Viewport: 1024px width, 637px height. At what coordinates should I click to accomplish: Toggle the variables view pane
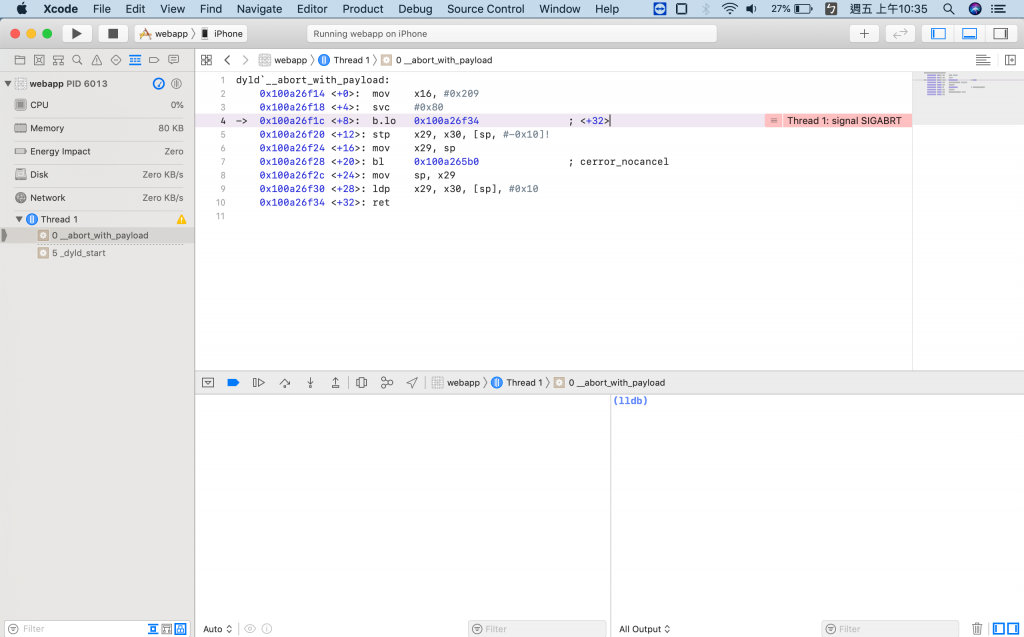point(999,629)
